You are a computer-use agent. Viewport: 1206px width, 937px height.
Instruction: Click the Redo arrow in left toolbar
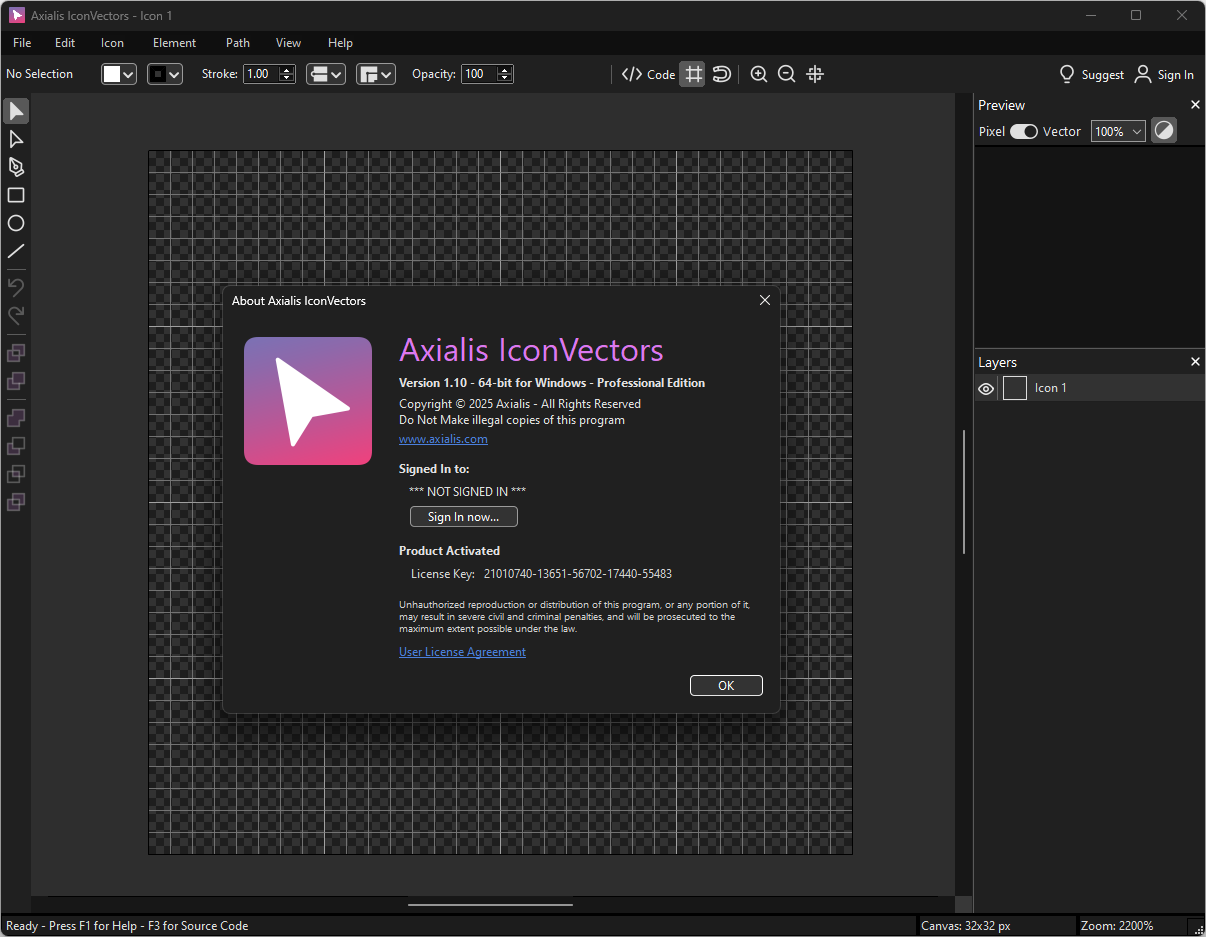16,315
